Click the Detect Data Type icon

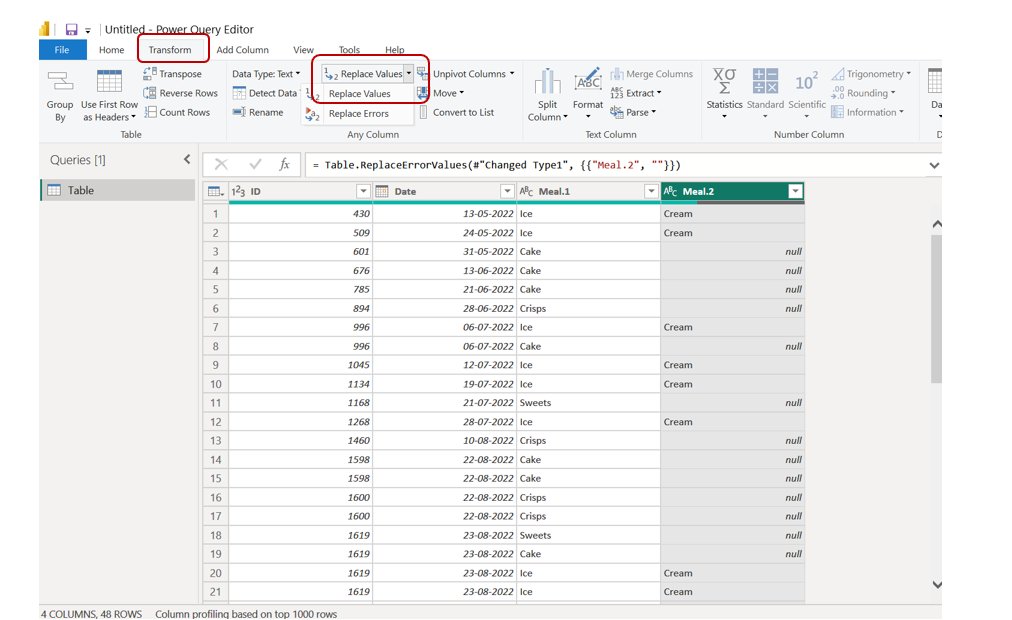[239, 93]
